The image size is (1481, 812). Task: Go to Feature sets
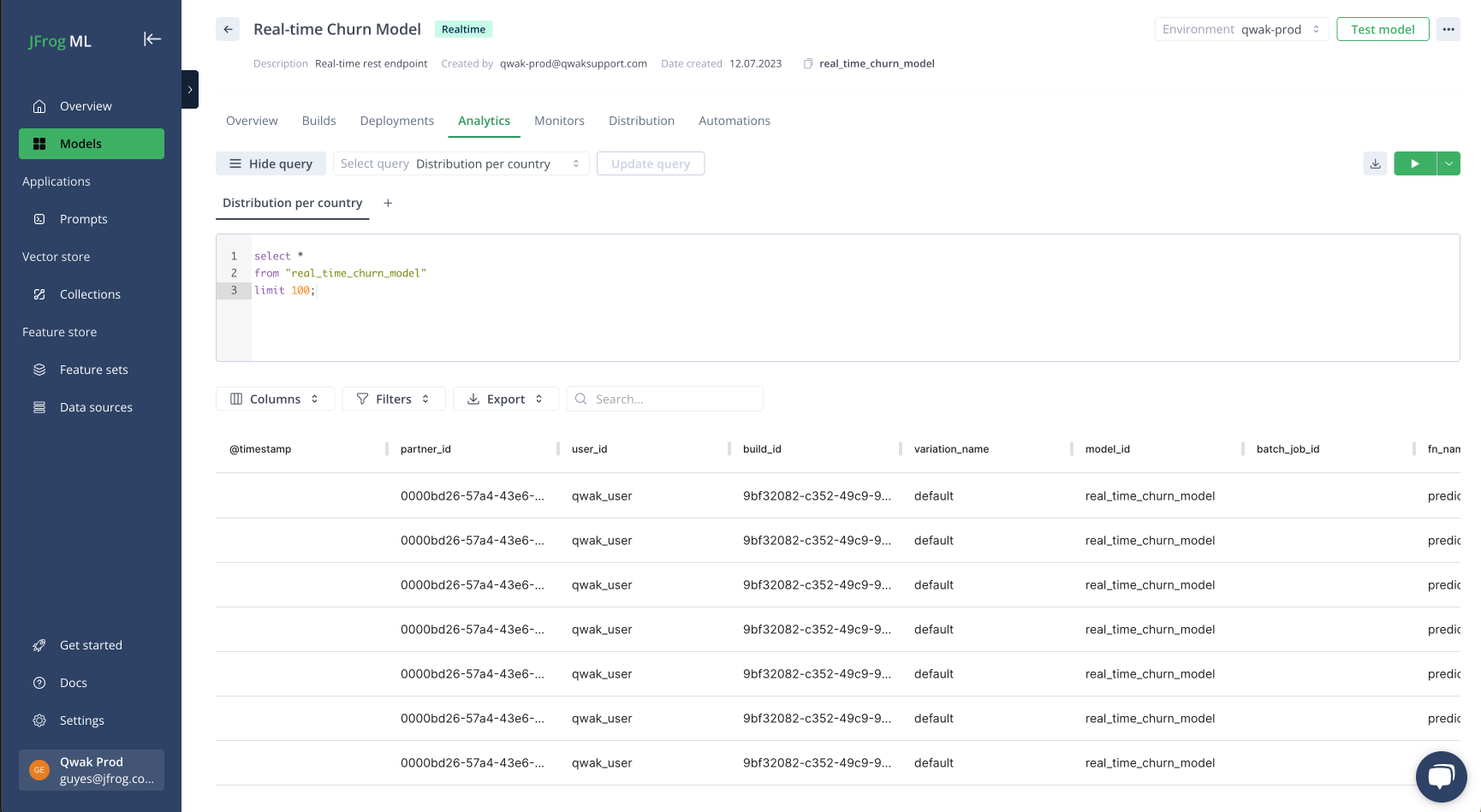click(92, 370)
